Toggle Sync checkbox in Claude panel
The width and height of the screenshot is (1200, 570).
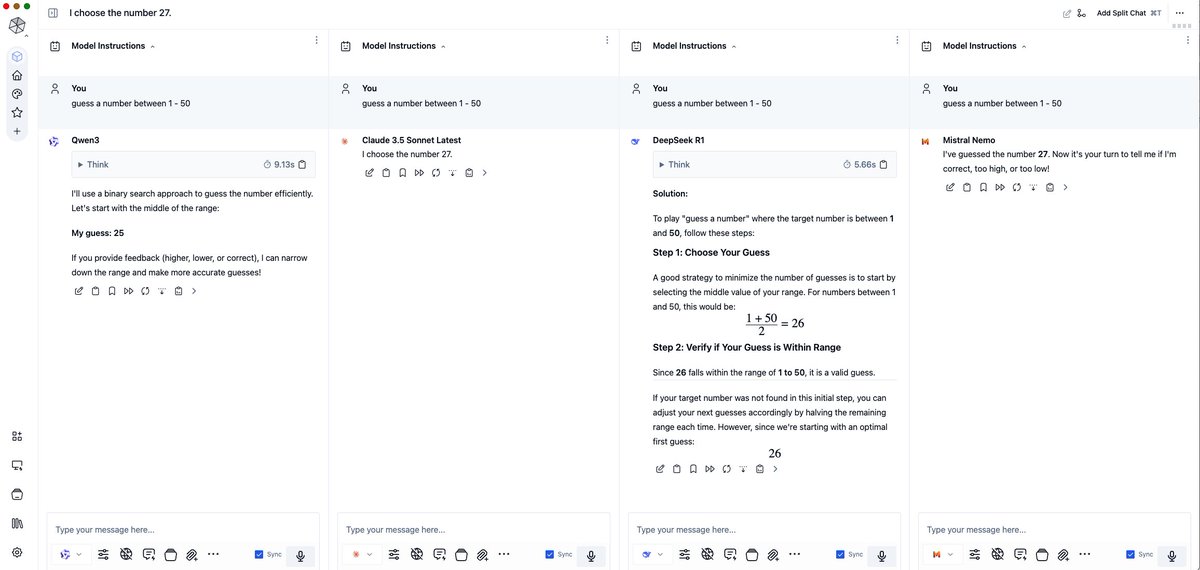(x=550, y=554)
